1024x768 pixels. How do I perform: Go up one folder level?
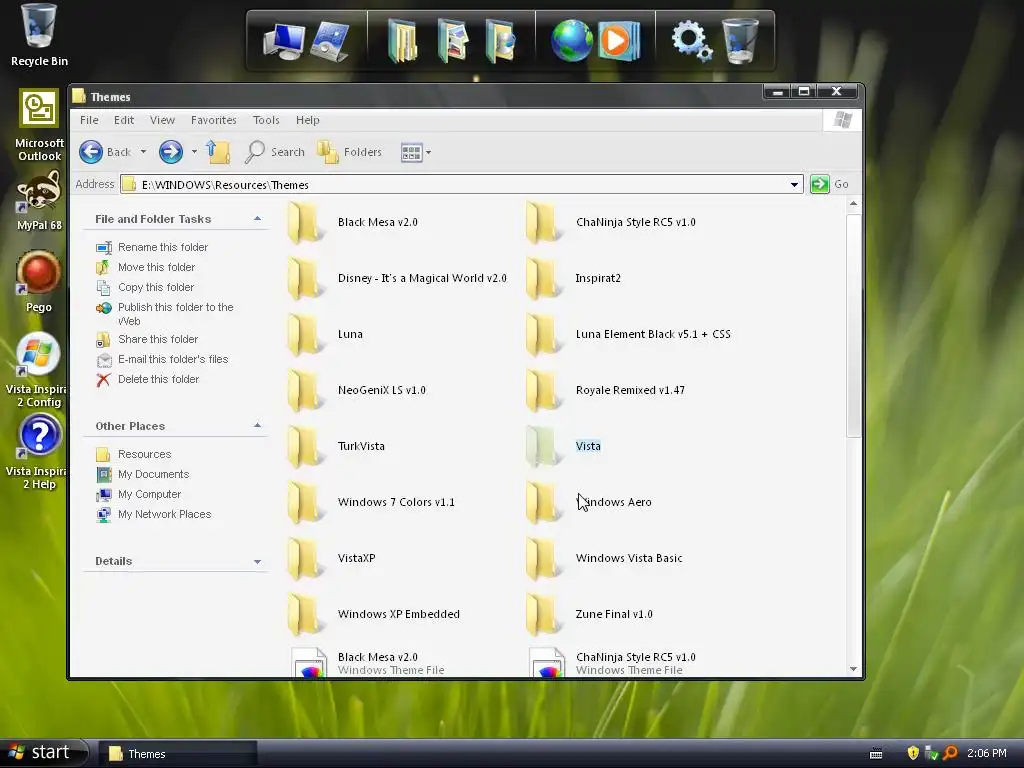tap(218, 152)
